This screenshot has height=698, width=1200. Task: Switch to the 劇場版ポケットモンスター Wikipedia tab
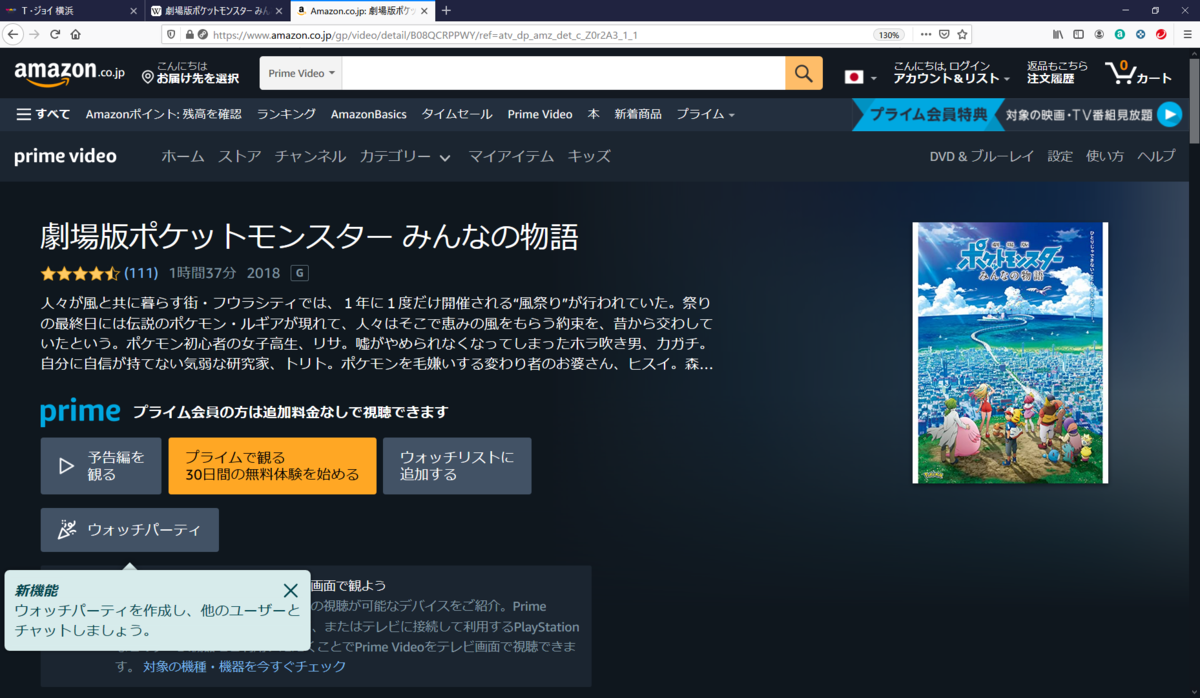point(216,11)
